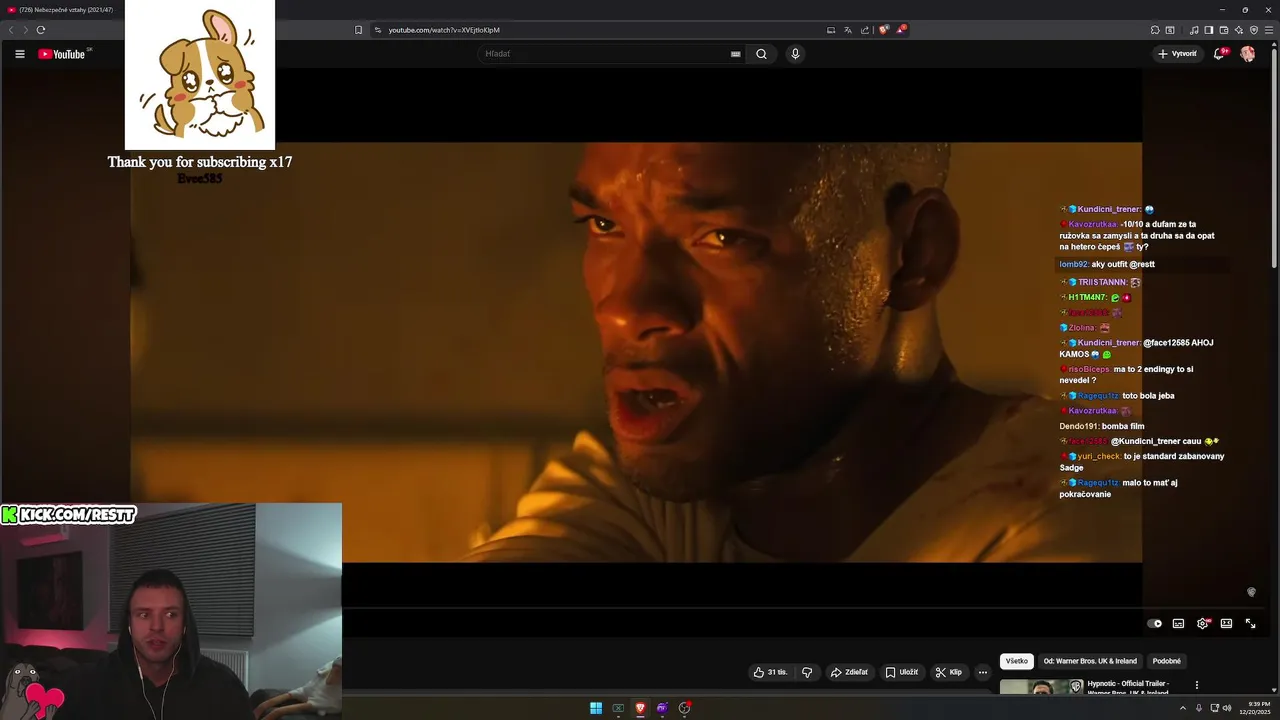Image resolution: width=1280 pixels, height=720 pixels.
Task: Open the on-screen keyboard icon in search box
Action: click(736, 54)
